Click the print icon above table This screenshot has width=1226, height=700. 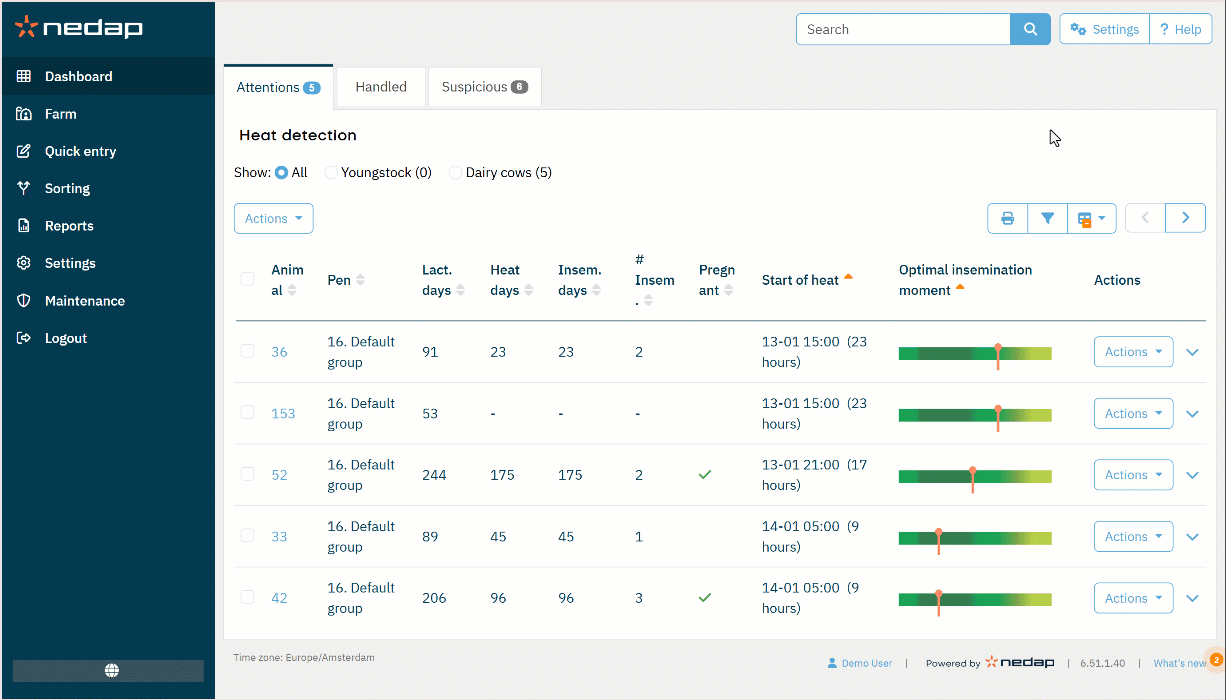pyautogui.click(x=1008, y=218)
